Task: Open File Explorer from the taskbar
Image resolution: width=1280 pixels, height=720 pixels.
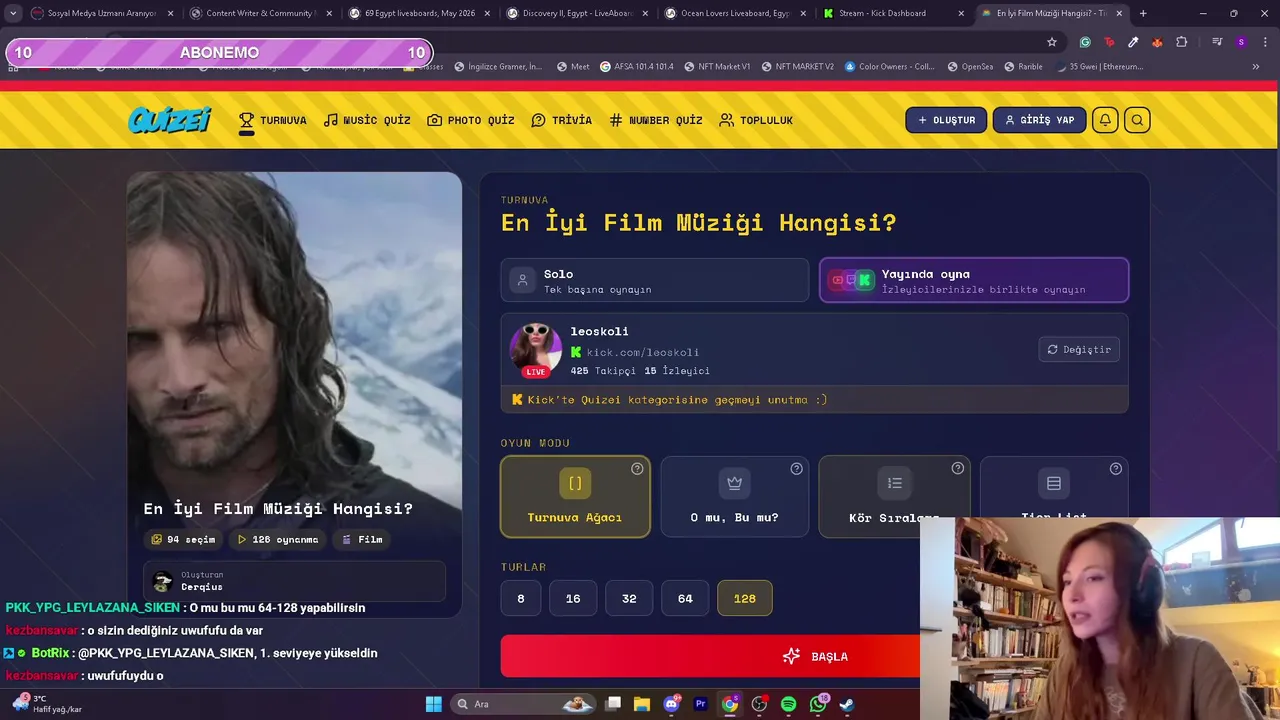Action: tap(642, 704)
